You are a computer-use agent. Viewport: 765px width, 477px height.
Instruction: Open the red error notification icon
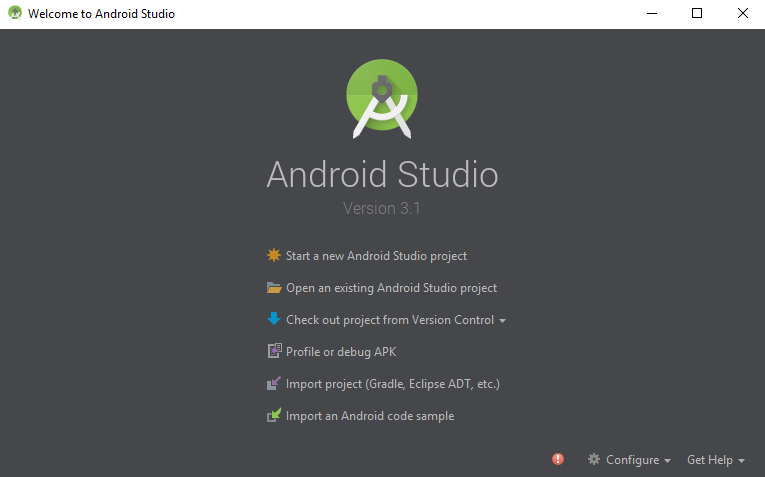point(558,459)
